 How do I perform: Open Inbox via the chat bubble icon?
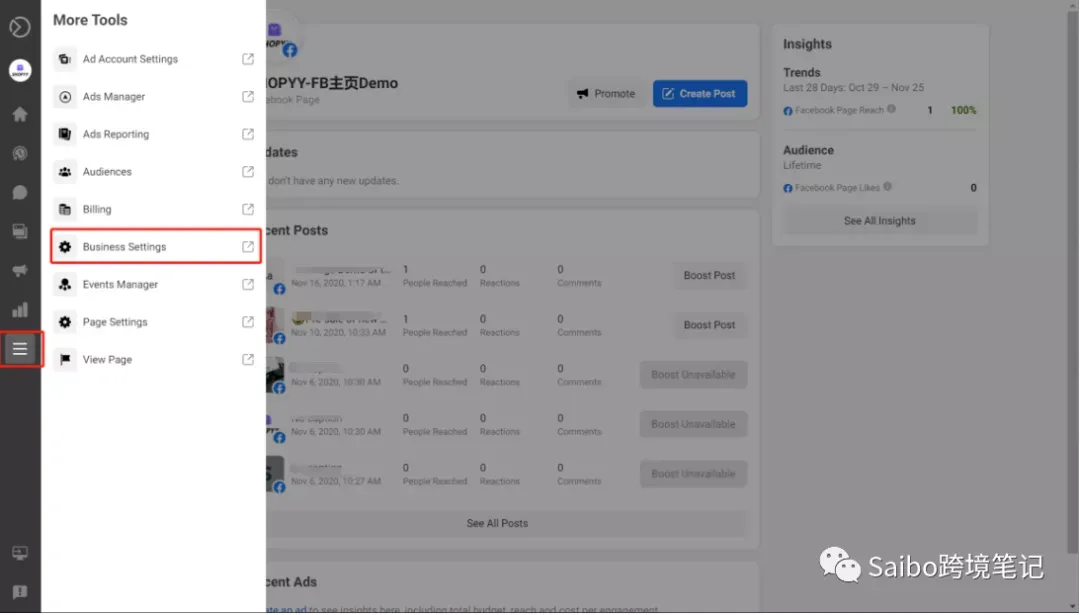[x=20, y=193]
